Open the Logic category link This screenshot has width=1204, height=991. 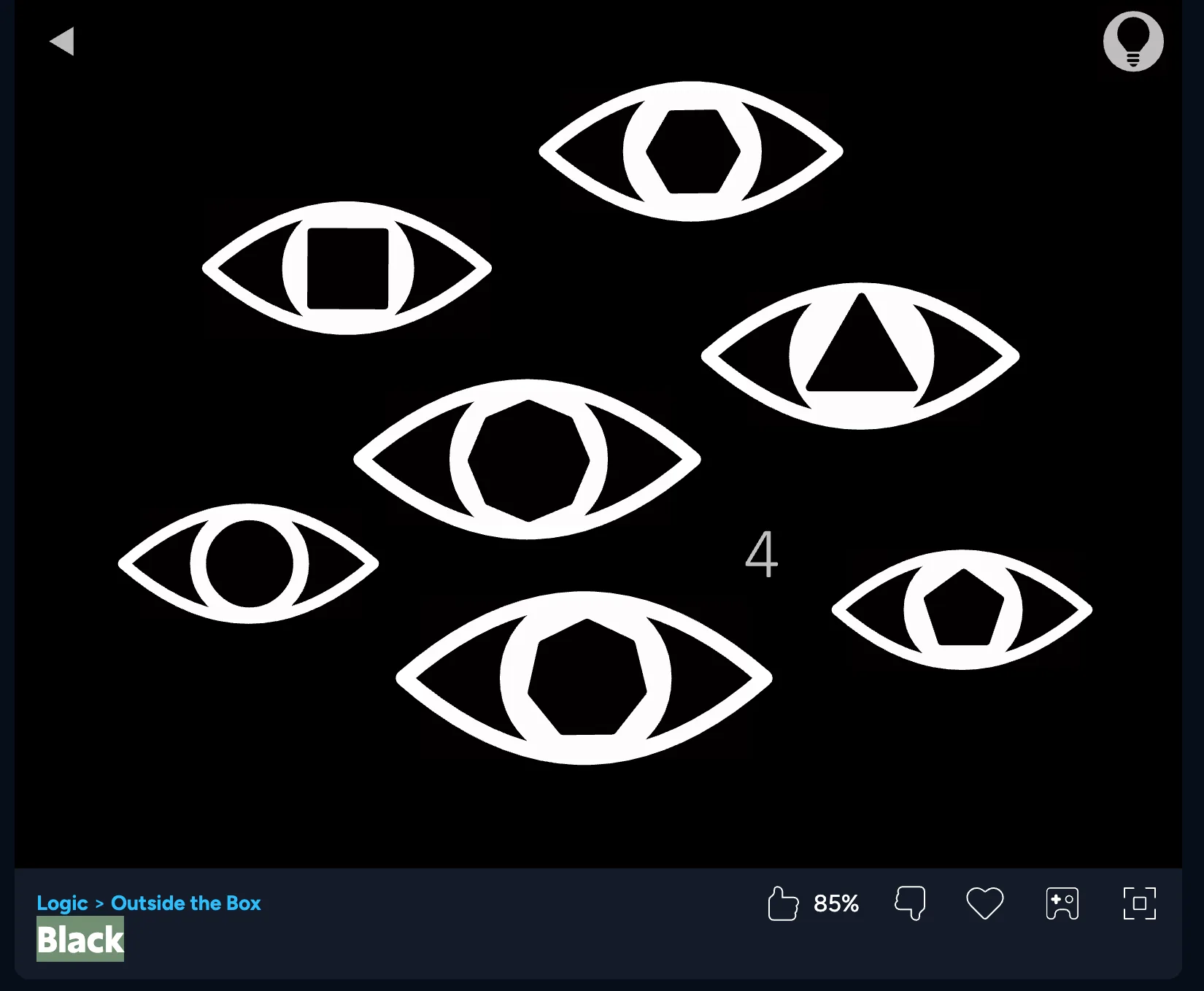coord(62,903)
